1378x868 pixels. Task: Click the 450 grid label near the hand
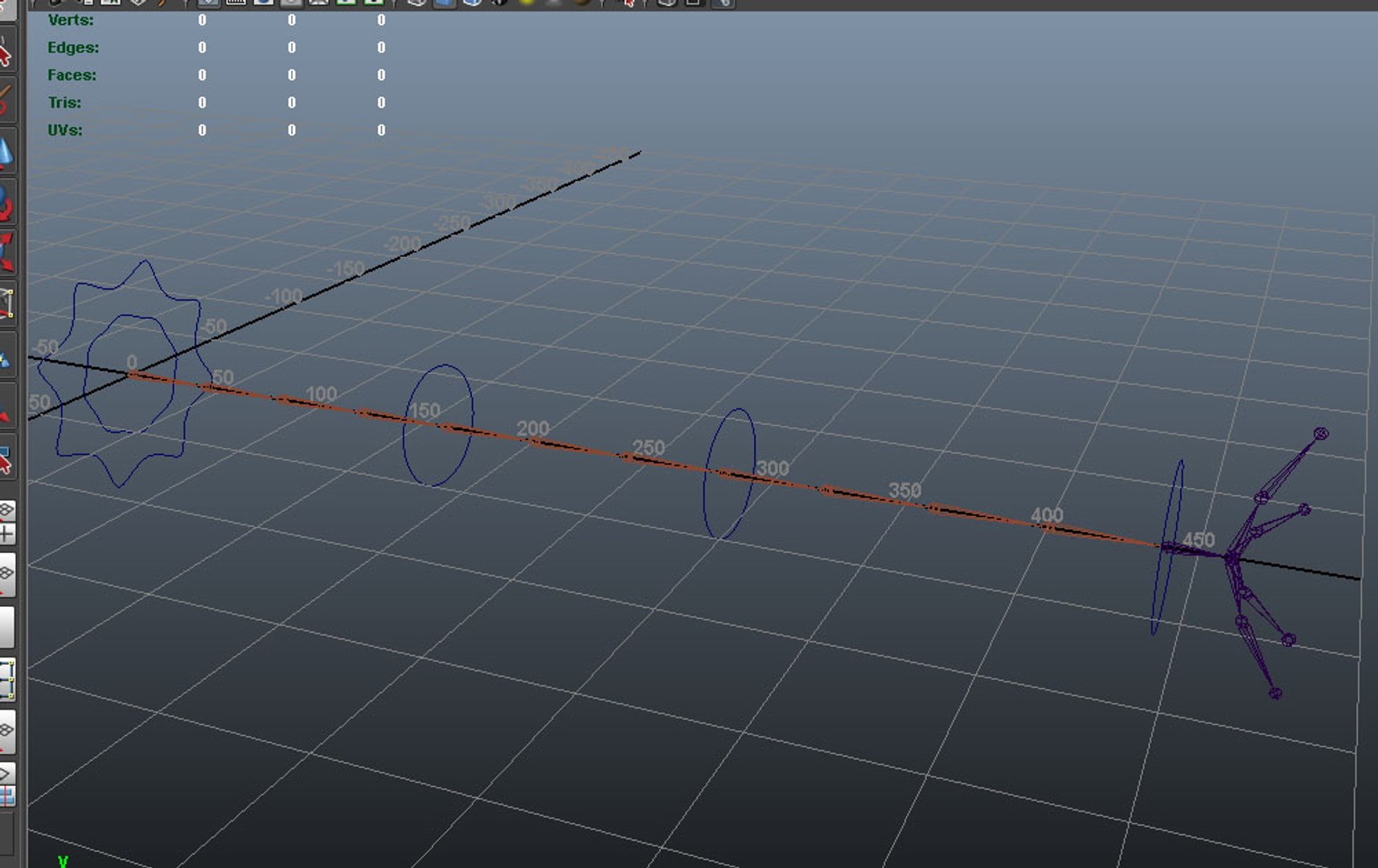(1199, 540)
